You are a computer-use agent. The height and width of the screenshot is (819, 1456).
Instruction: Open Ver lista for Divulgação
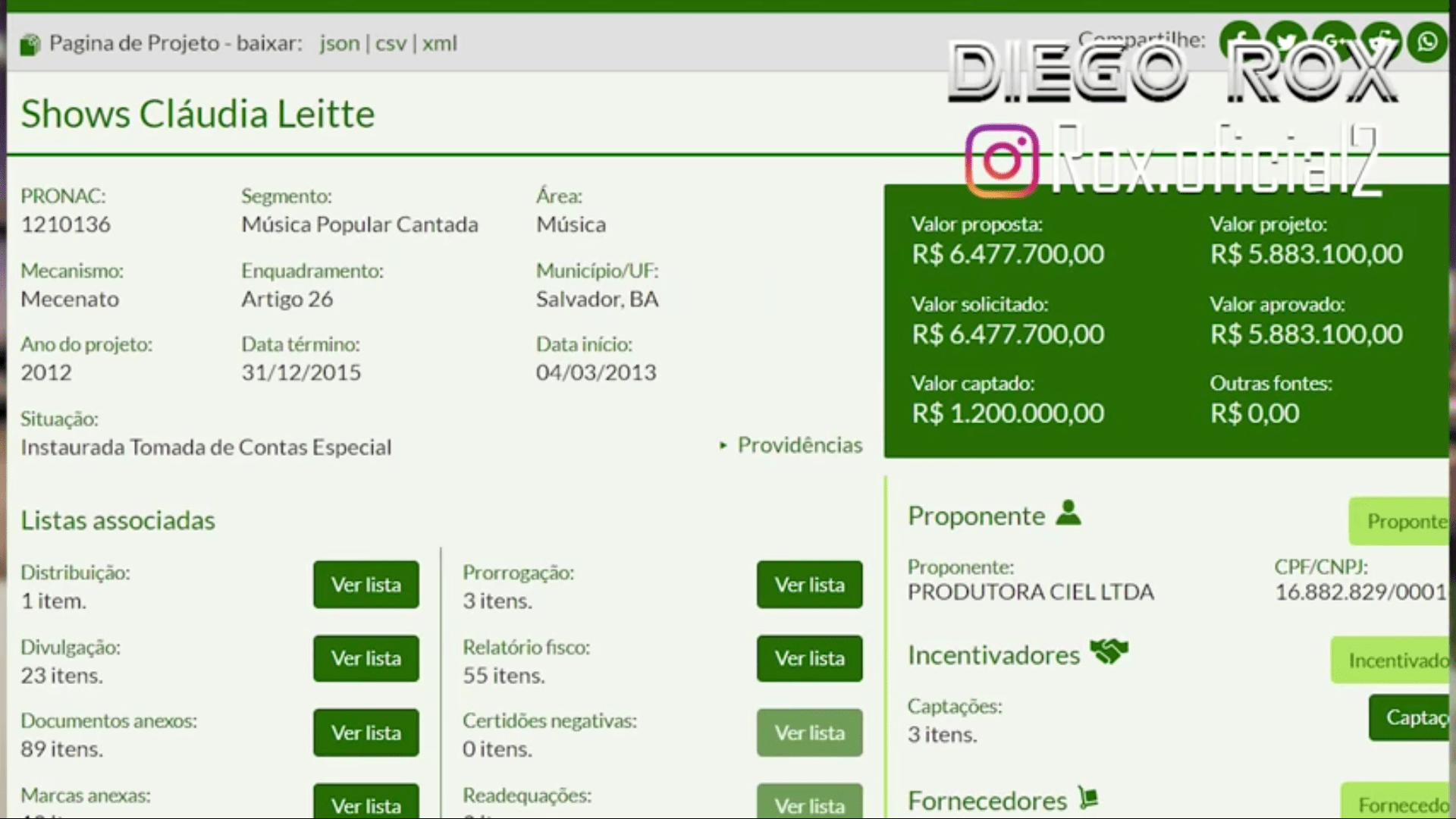[366, 658]
